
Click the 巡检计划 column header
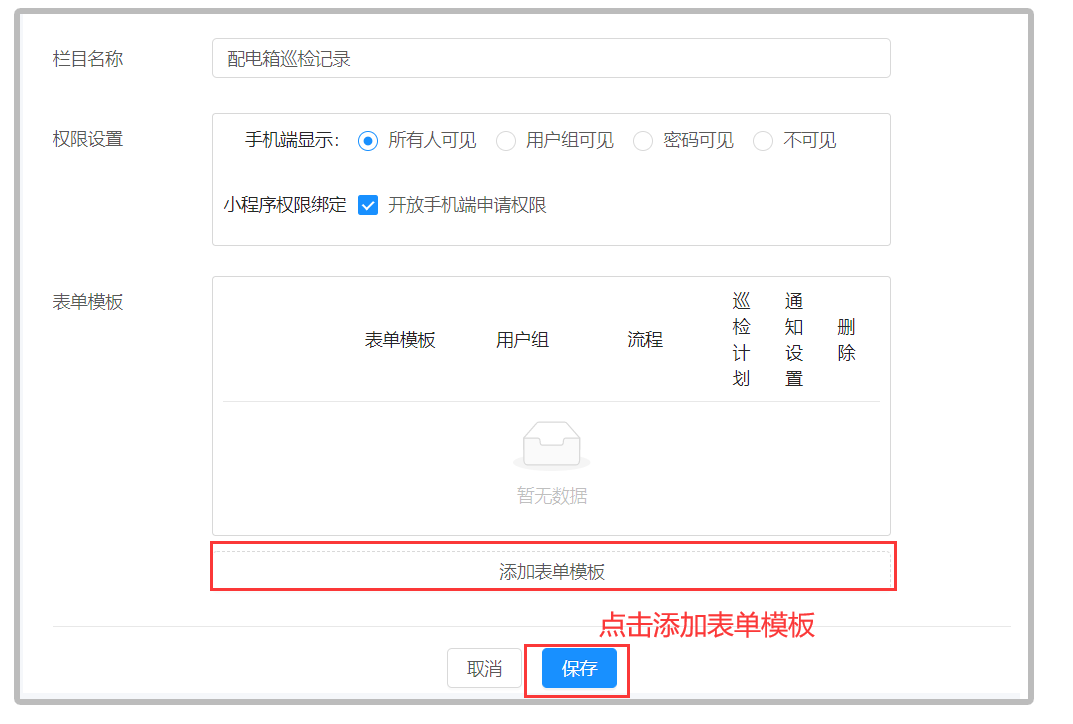(x=740, y=339)
